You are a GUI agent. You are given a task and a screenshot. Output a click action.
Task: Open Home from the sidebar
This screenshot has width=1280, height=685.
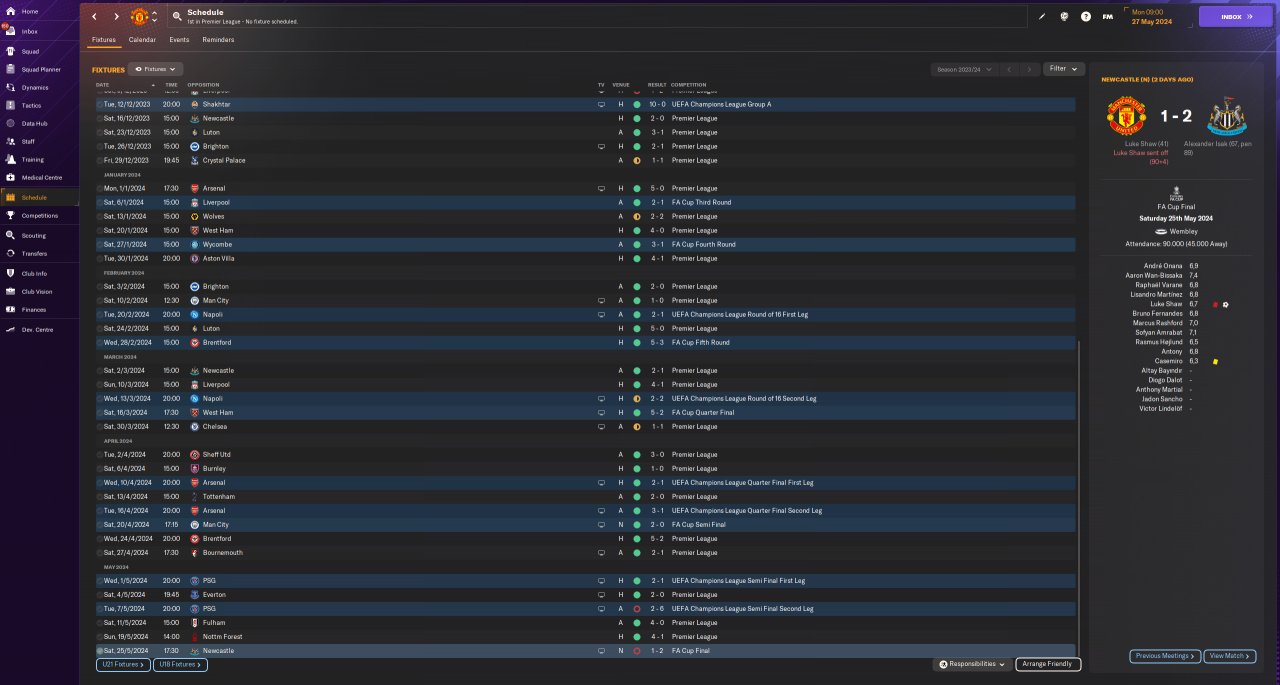(40, 11)
